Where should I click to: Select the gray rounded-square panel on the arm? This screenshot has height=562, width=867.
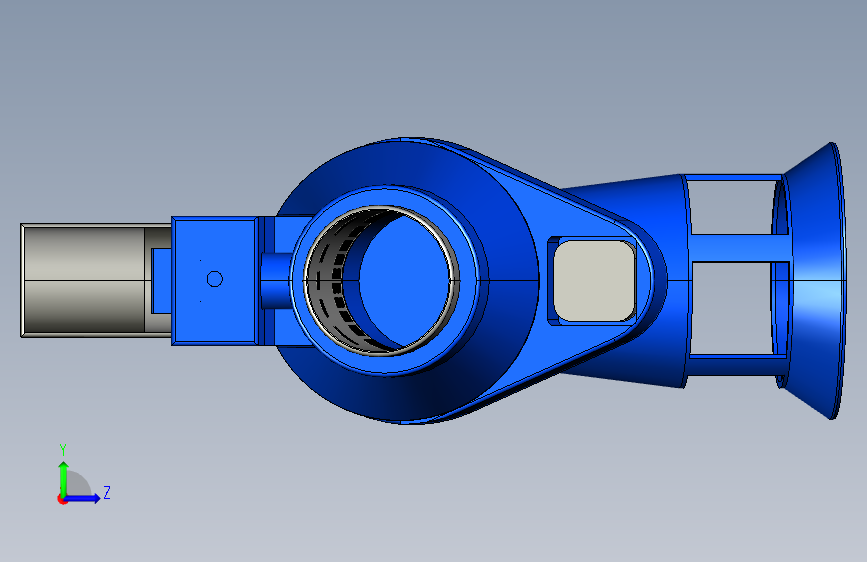[594, 280]
